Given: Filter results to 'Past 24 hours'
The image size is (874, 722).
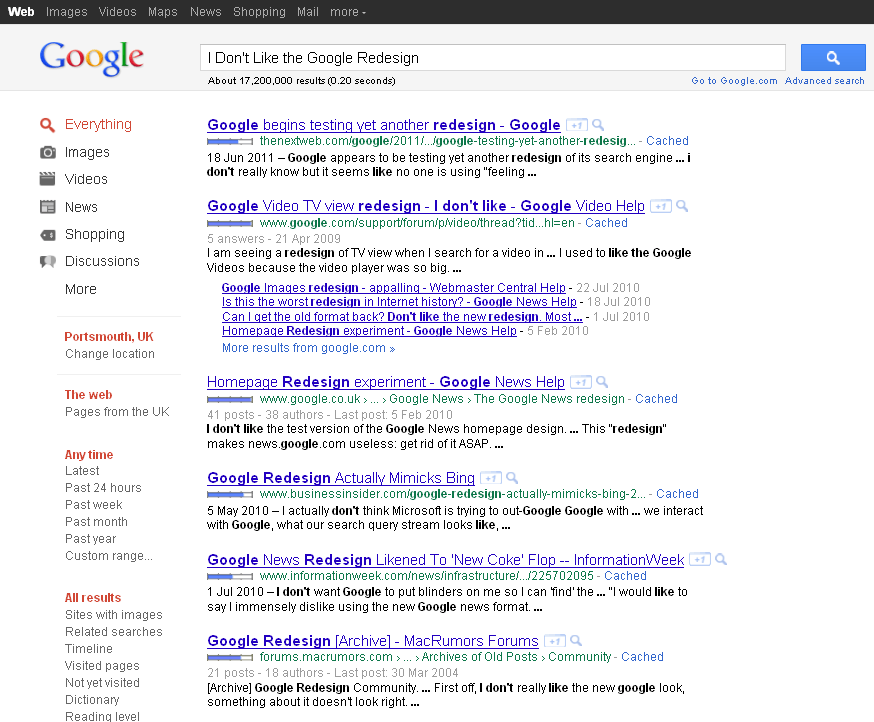Looking at the screenshot, I should pos(103,488).
